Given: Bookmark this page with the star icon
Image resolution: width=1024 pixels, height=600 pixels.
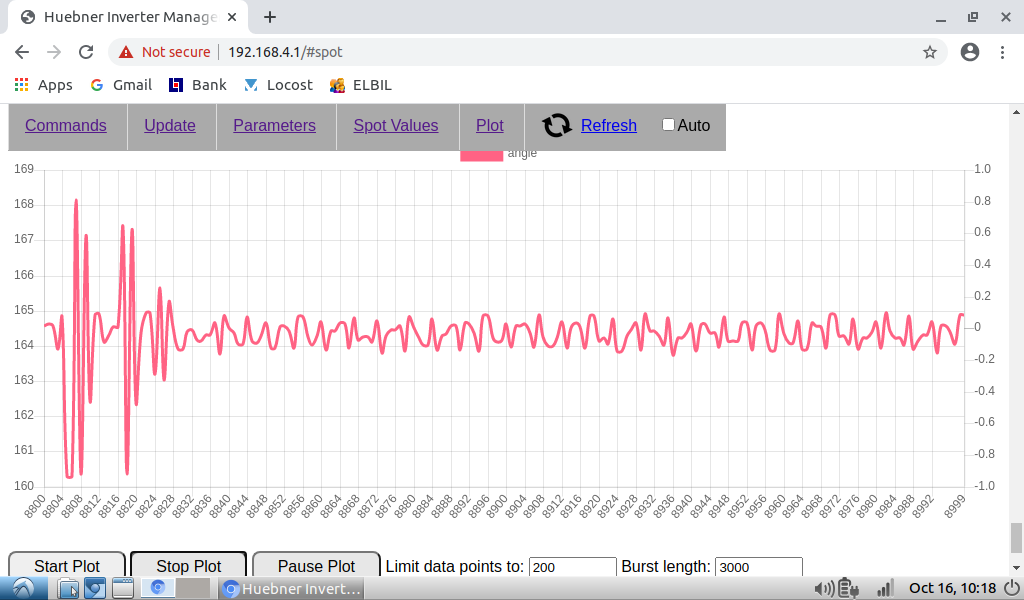Looking at the screenshot, I should point(929,52).
